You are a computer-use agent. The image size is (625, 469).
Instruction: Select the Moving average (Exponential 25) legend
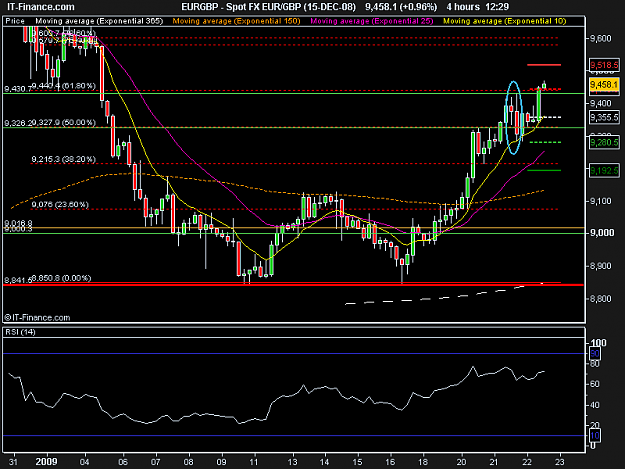coord(371,21)
